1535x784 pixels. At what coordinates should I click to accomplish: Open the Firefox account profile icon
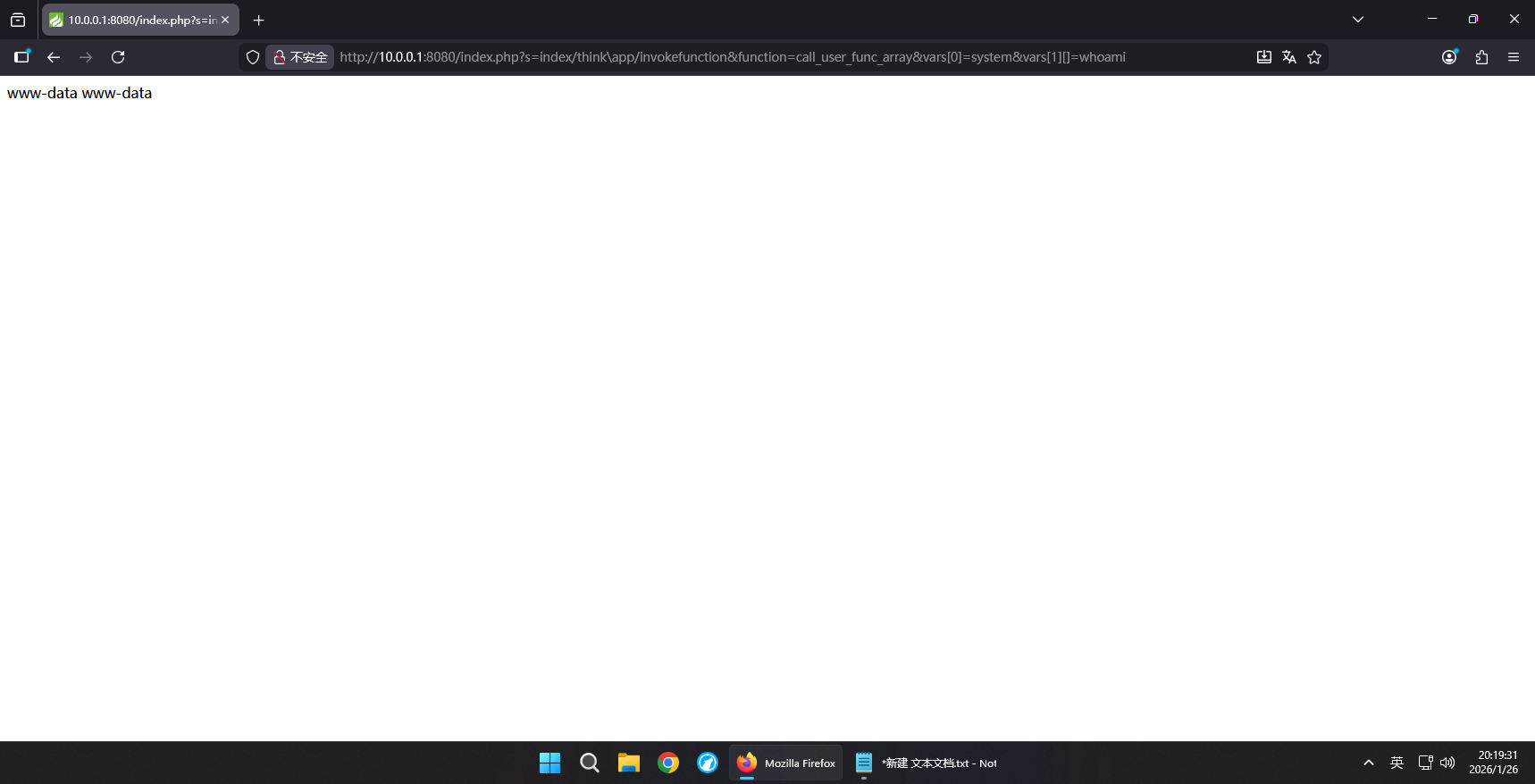1449,57
